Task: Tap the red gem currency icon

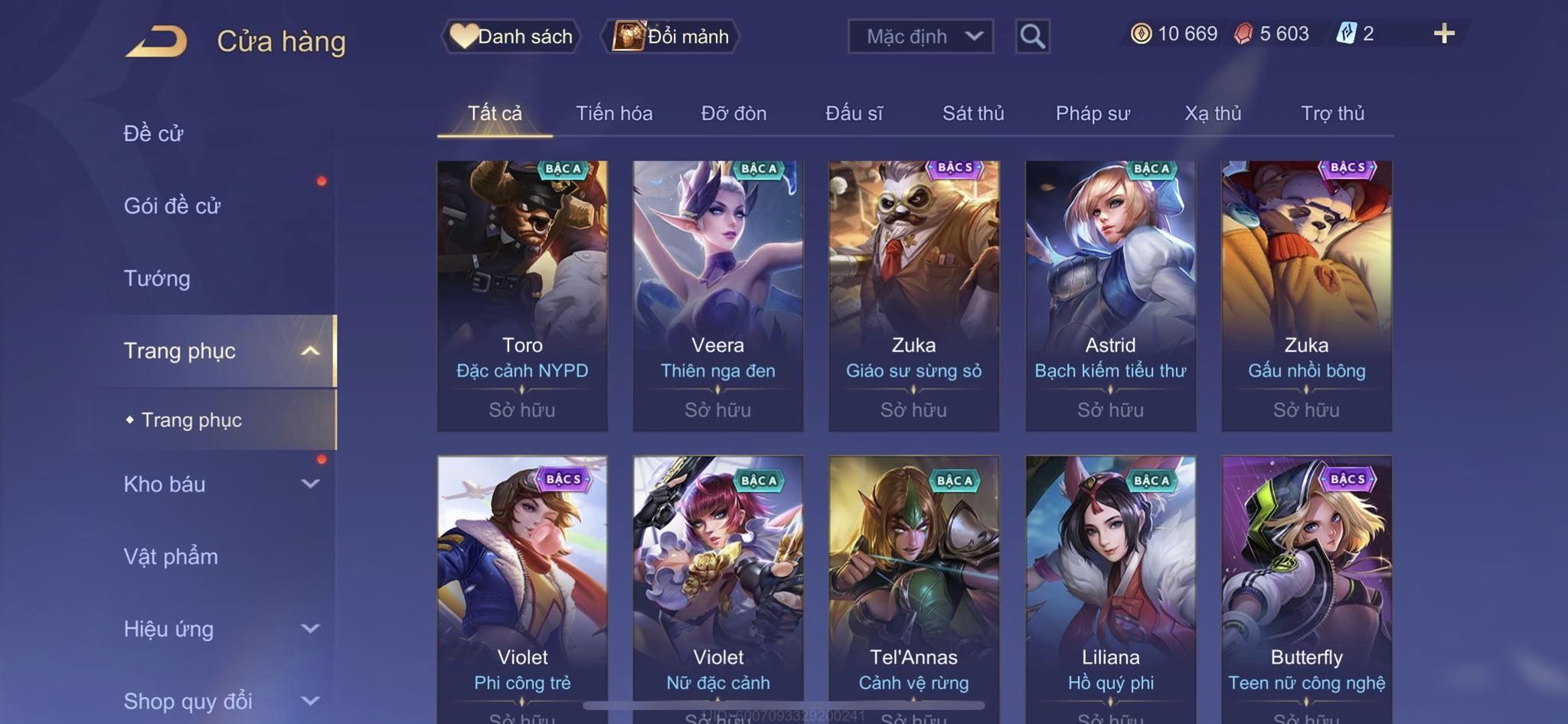Action: (x=1243, y=34)
